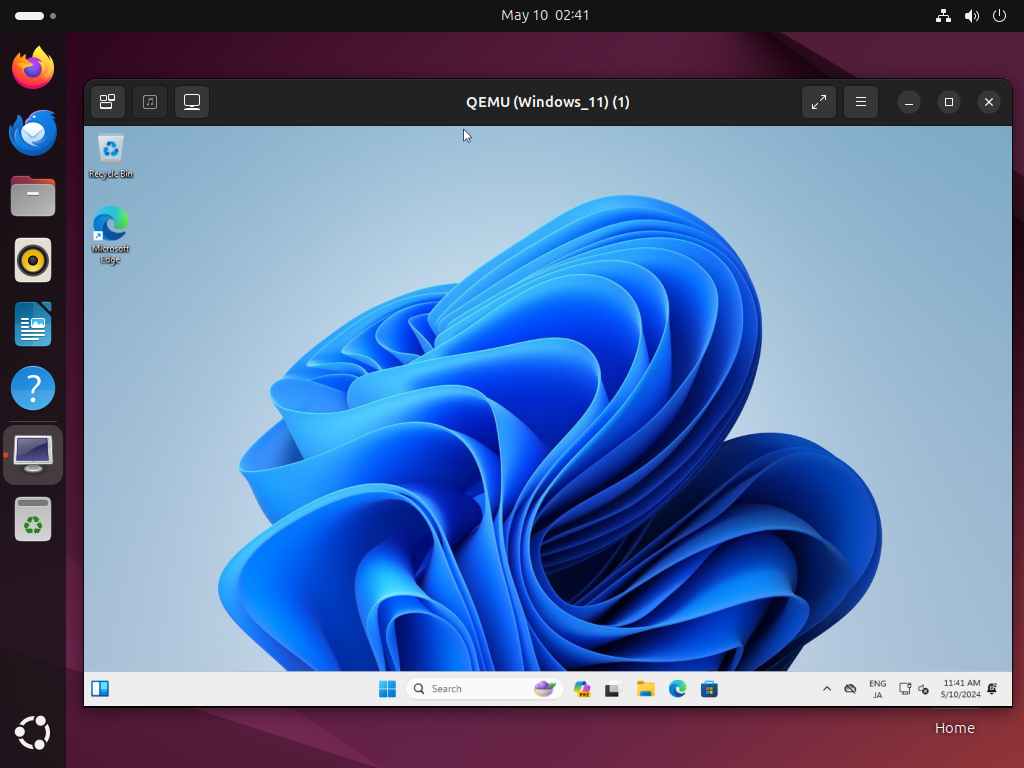
Task: Open Microsoft Store from the taskbar
Action: (x=709, y=688)
